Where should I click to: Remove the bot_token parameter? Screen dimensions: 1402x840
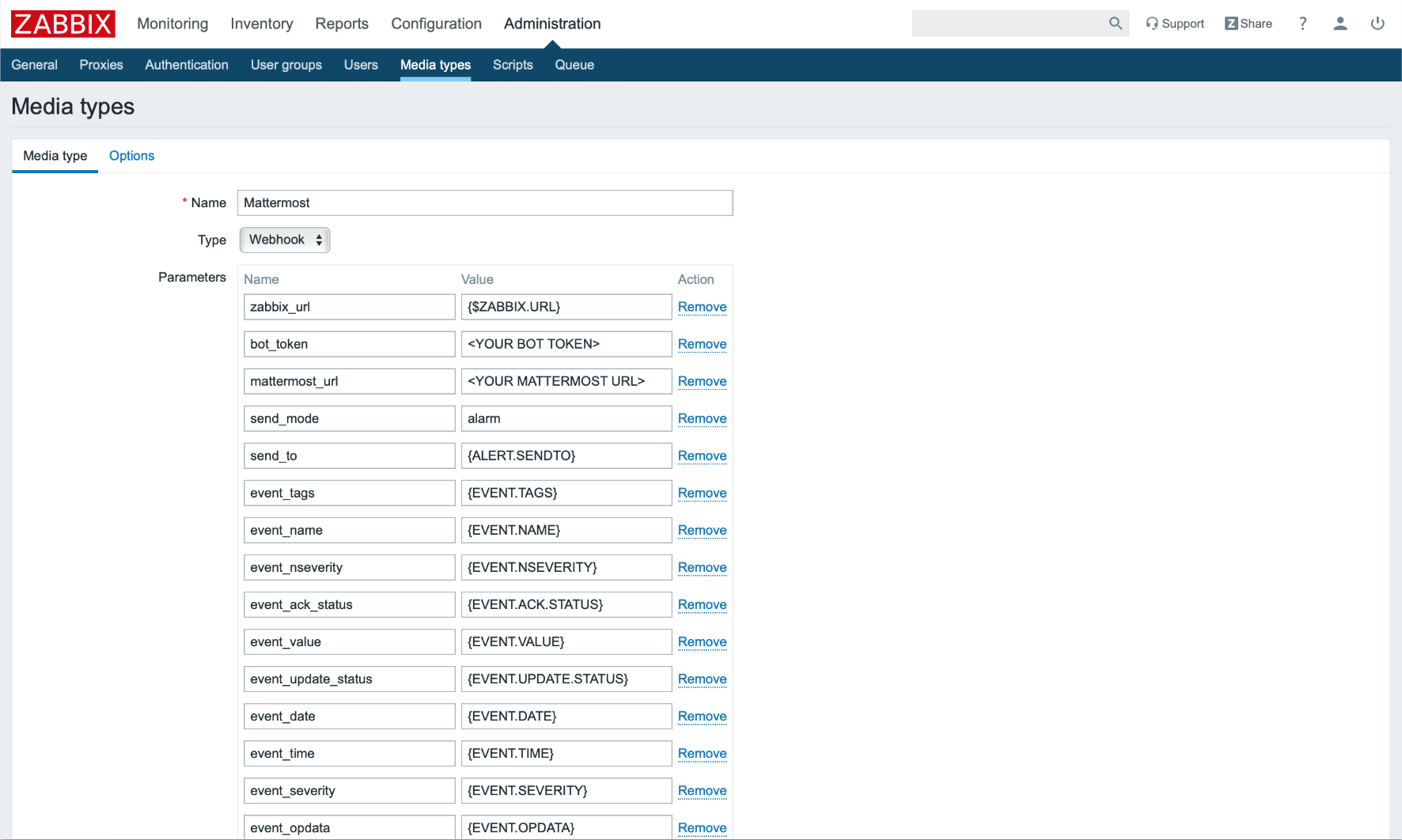(x=702, y=344)
